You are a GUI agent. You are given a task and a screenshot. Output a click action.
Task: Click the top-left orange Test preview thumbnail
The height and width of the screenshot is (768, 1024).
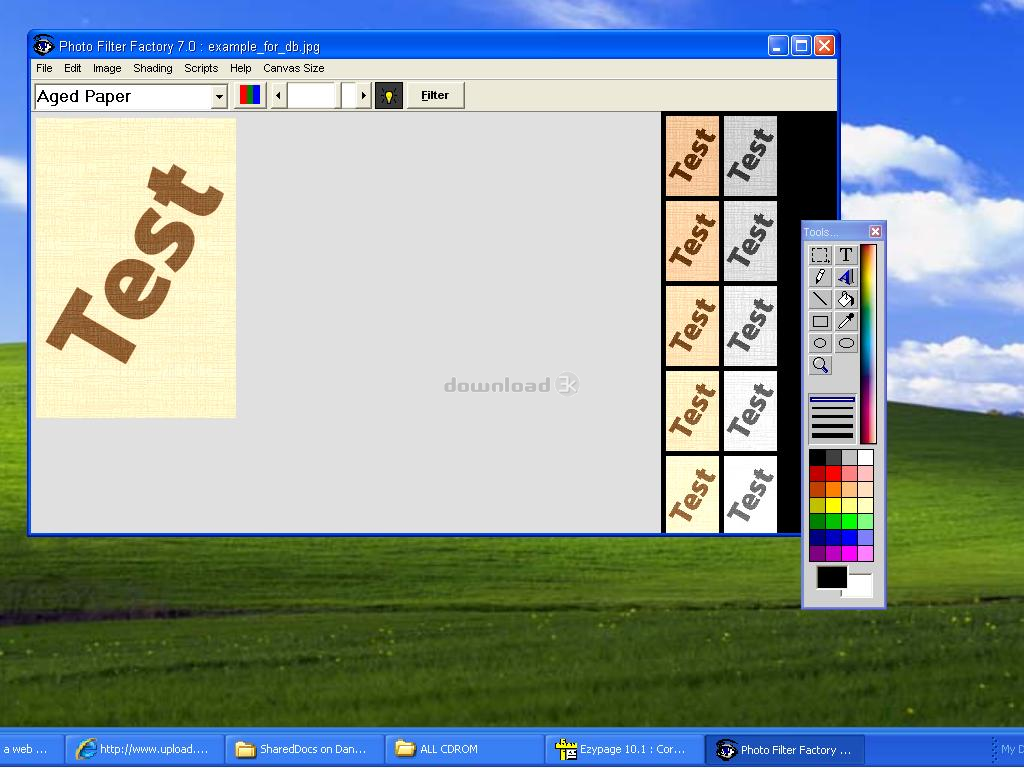point(692,156)
